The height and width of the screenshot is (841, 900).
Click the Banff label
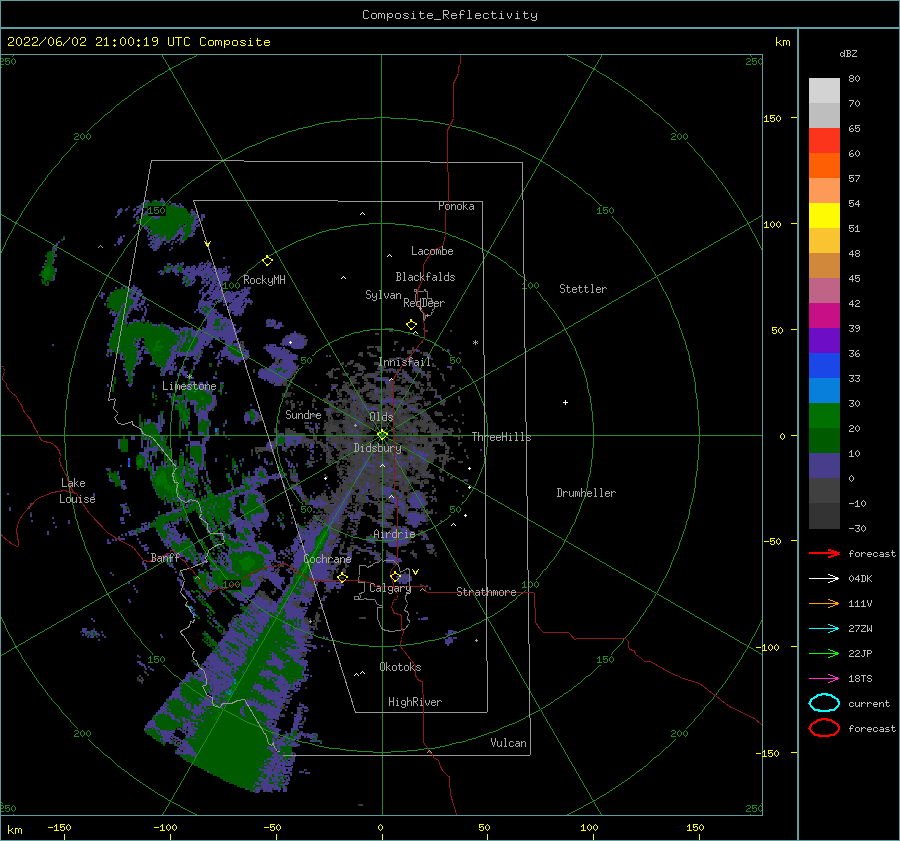(x=165, y=557)
